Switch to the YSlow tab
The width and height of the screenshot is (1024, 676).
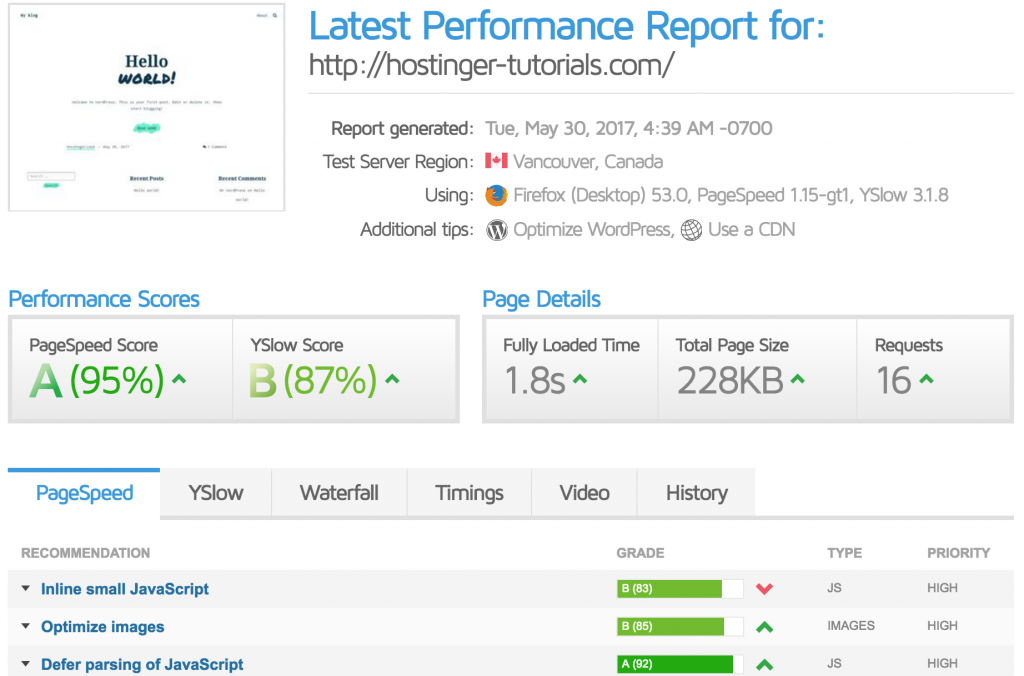216,493
